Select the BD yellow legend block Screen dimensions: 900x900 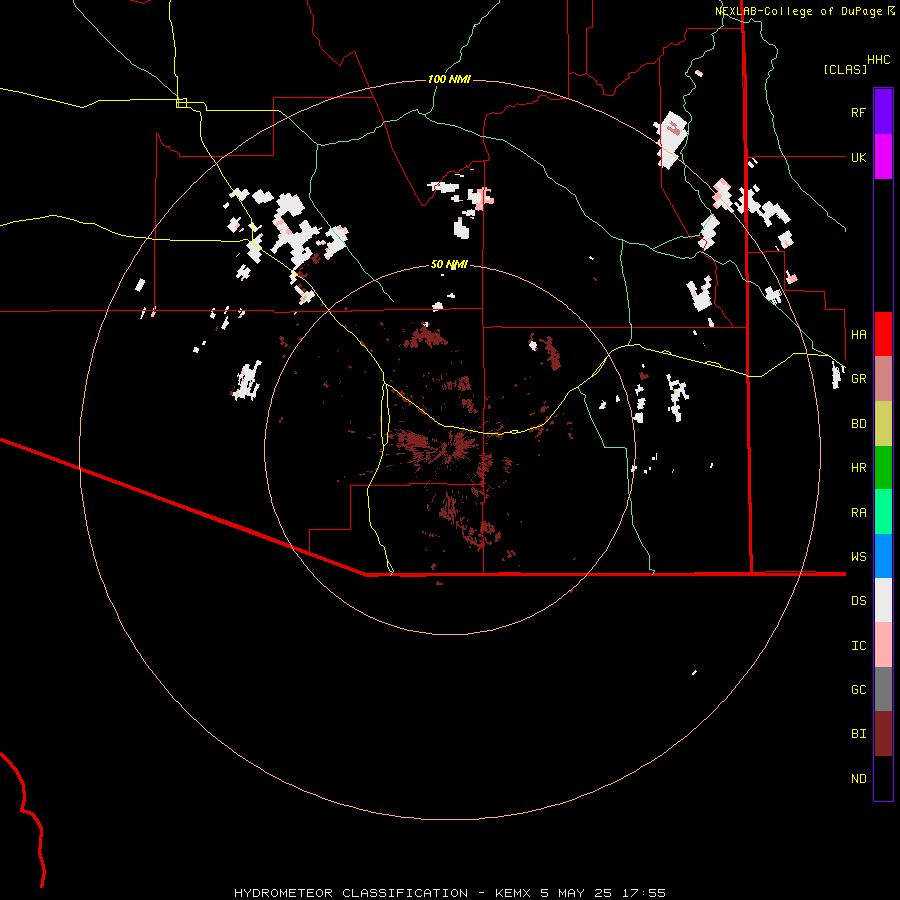[x=883, y=423]
